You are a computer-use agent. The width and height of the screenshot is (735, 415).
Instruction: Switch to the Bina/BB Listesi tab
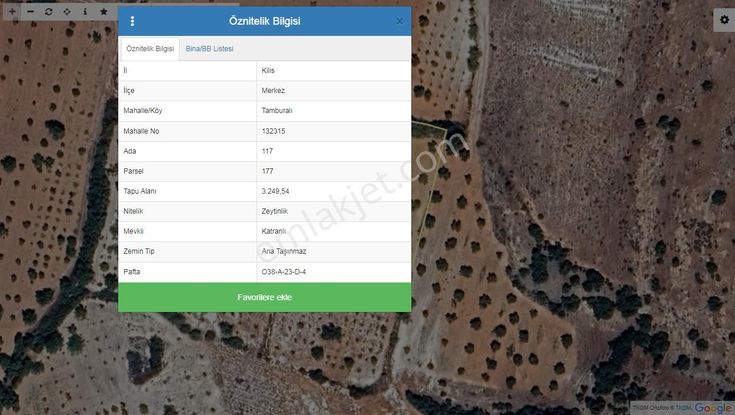point(210,49)
